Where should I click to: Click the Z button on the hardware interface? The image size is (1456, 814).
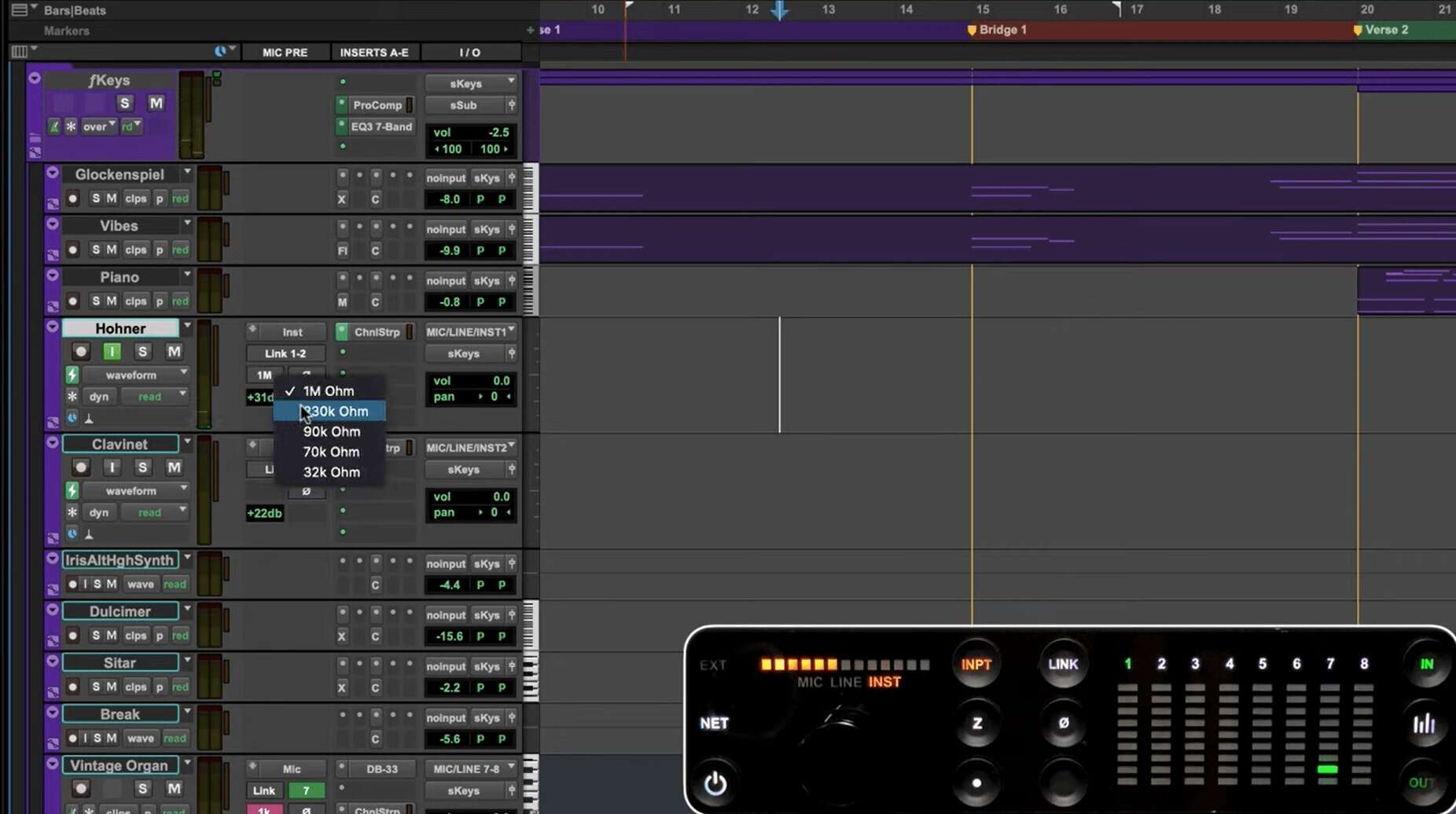tap(977, 724)
